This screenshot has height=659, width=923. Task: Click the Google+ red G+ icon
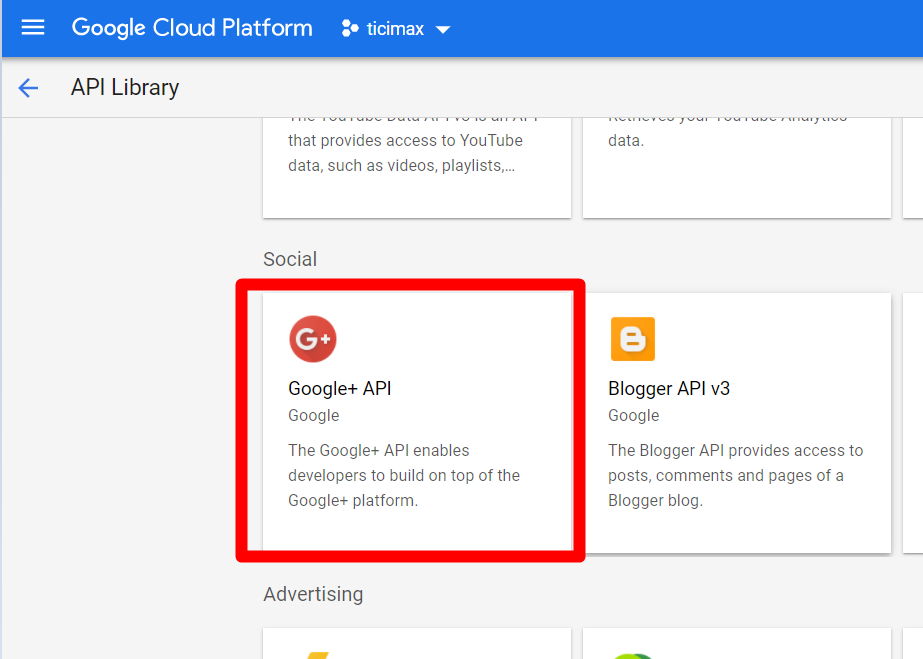(x=313, y=339)
